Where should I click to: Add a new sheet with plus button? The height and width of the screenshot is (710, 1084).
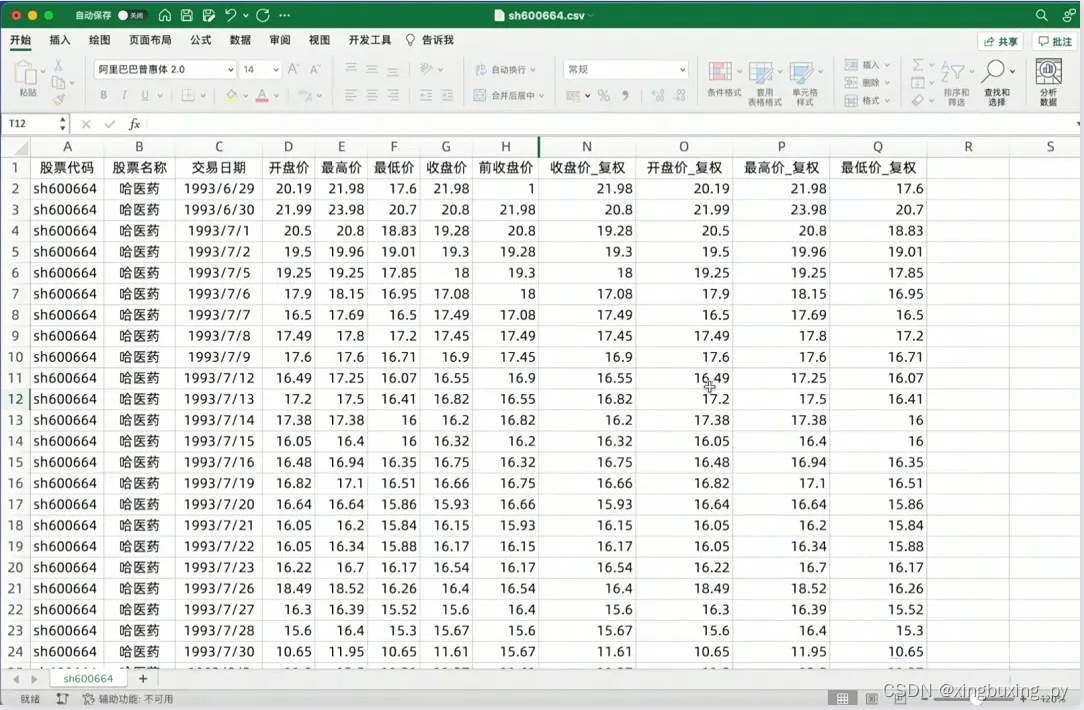(x=143, y=679)
